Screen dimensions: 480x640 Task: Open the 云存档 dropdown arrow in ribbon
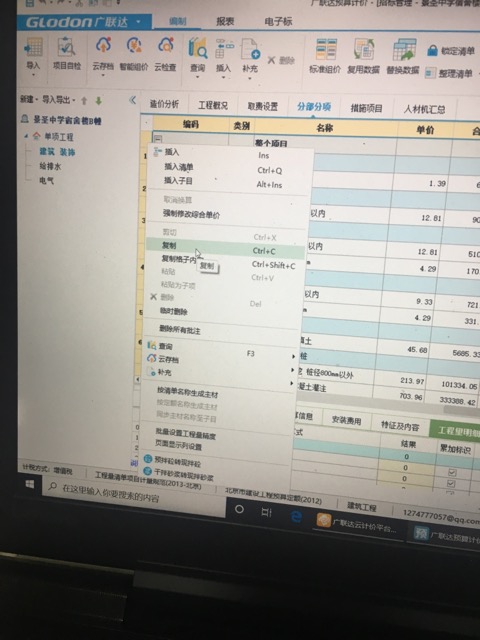[103, 76]
